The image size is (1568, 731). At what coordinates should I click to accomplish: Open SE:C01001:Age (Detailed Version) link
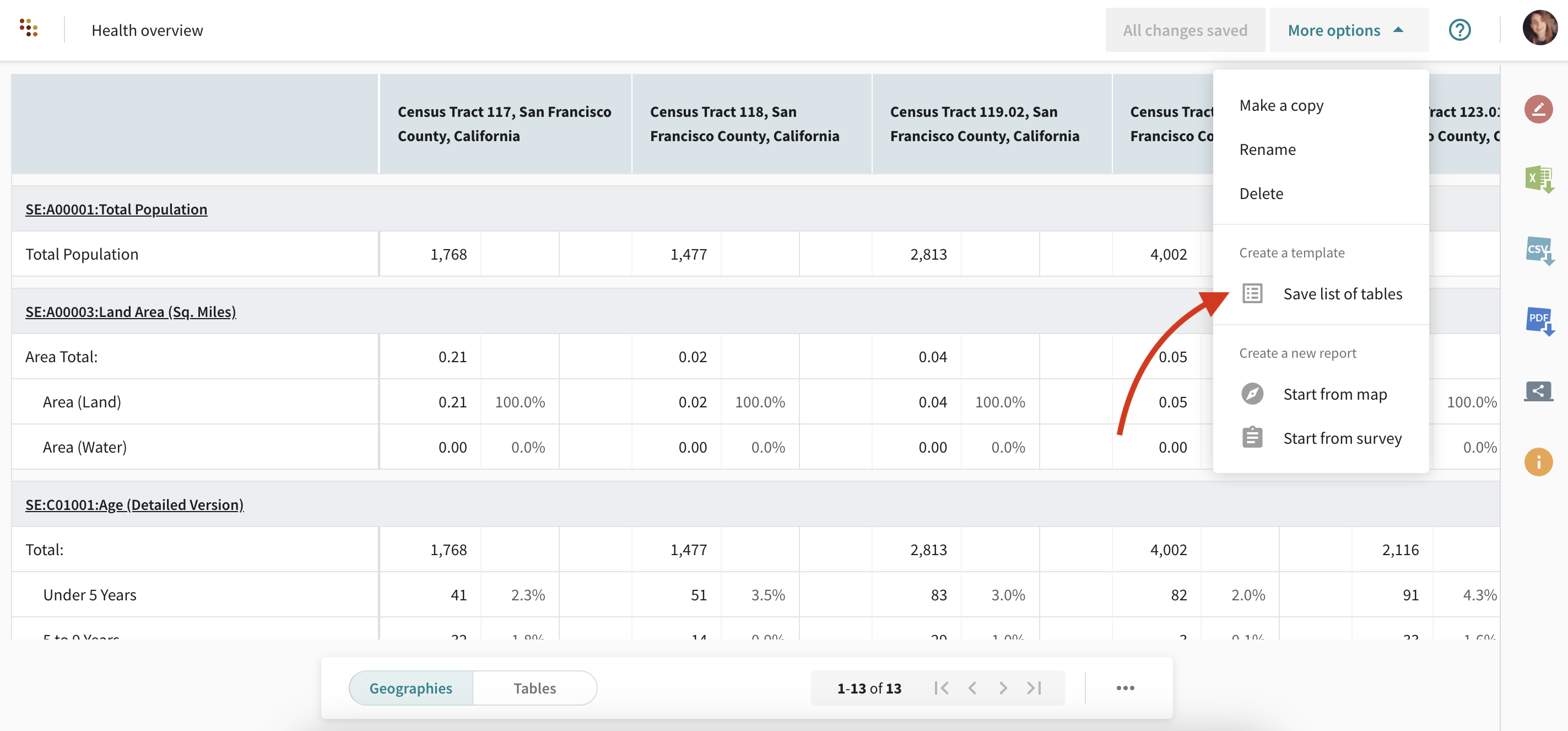click(134, 504)
